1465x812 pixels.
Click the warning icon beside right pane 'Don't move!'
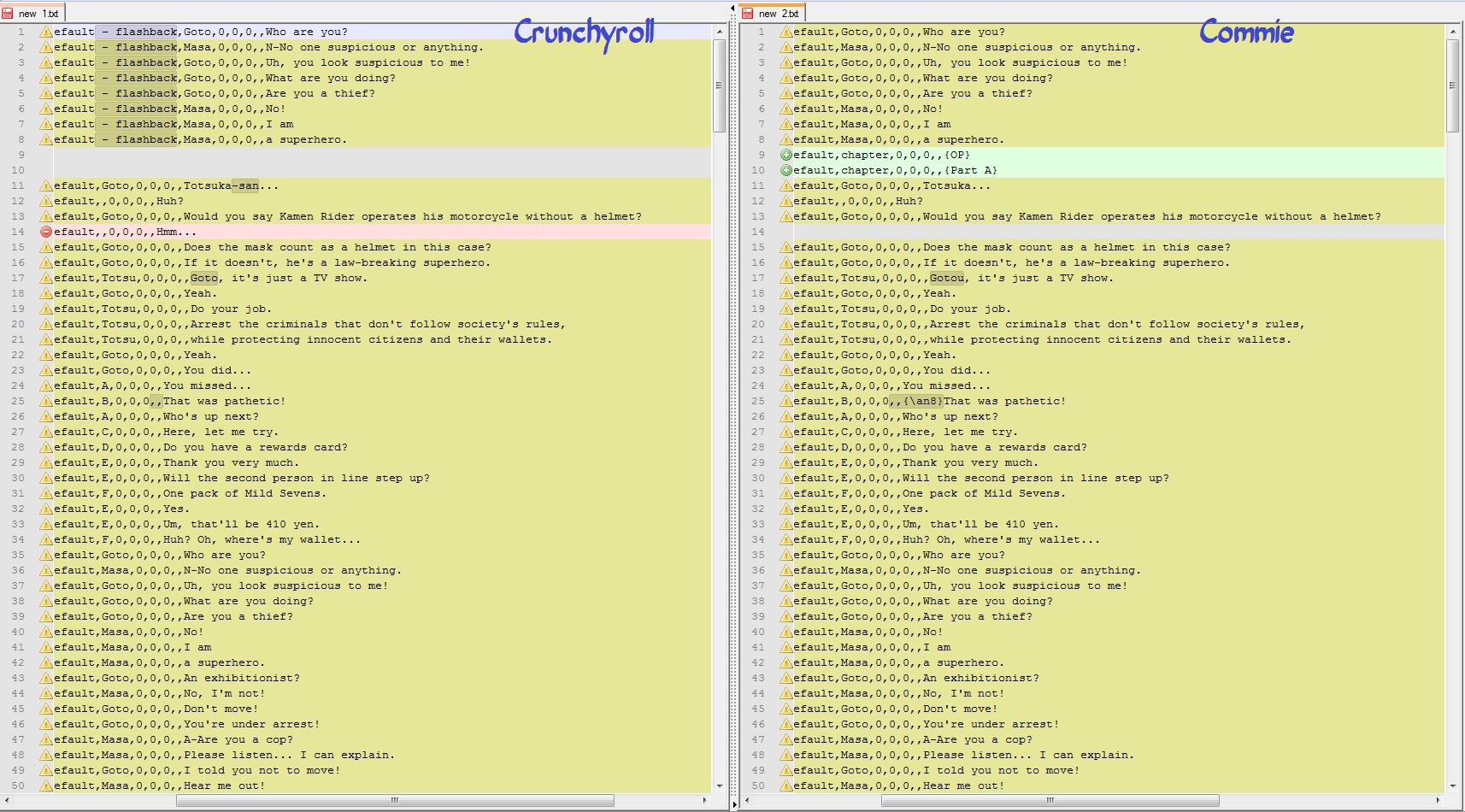click(x=785, y=709)
